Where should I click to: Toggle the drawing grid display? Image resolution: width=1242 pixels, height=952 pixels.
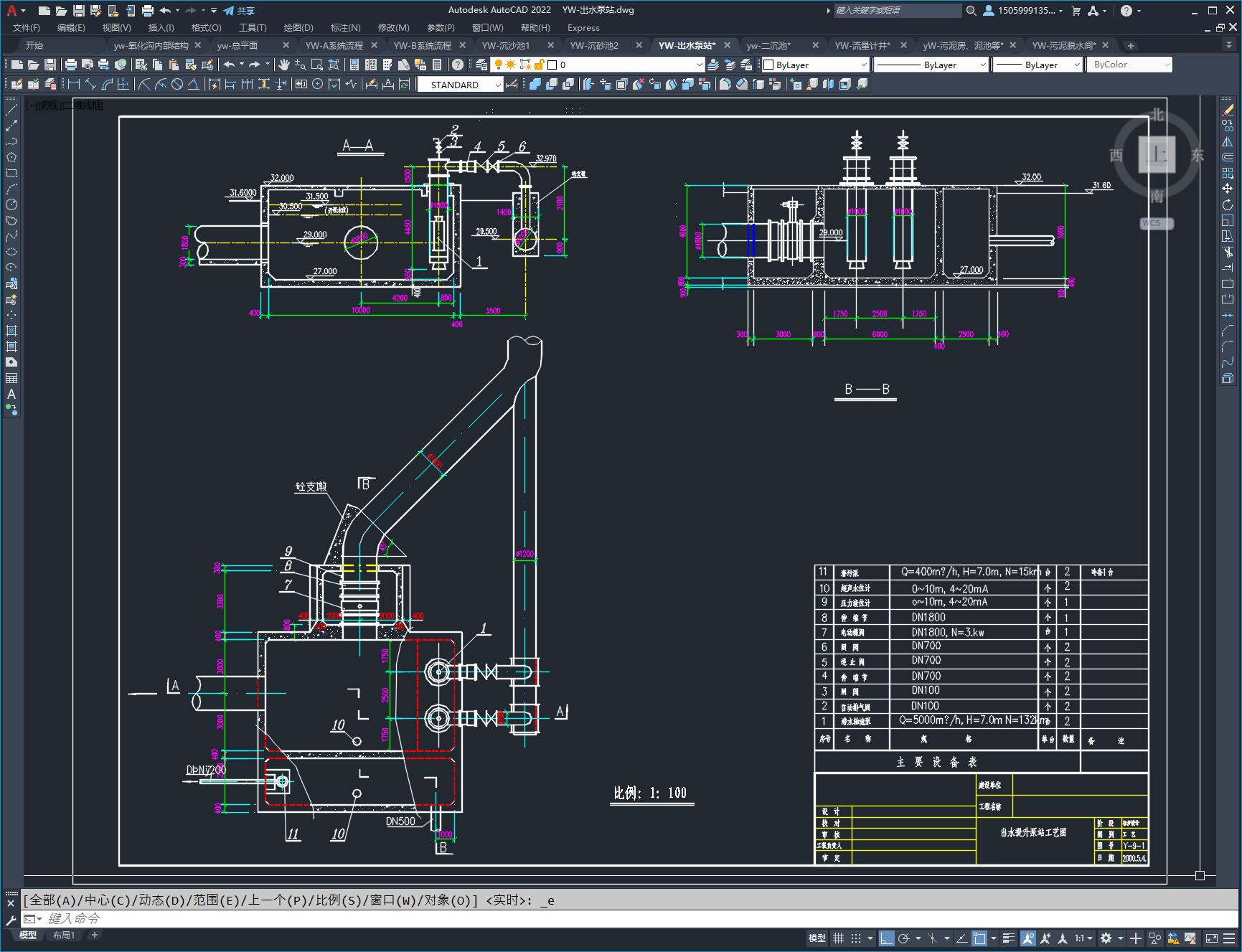[837, 938]
